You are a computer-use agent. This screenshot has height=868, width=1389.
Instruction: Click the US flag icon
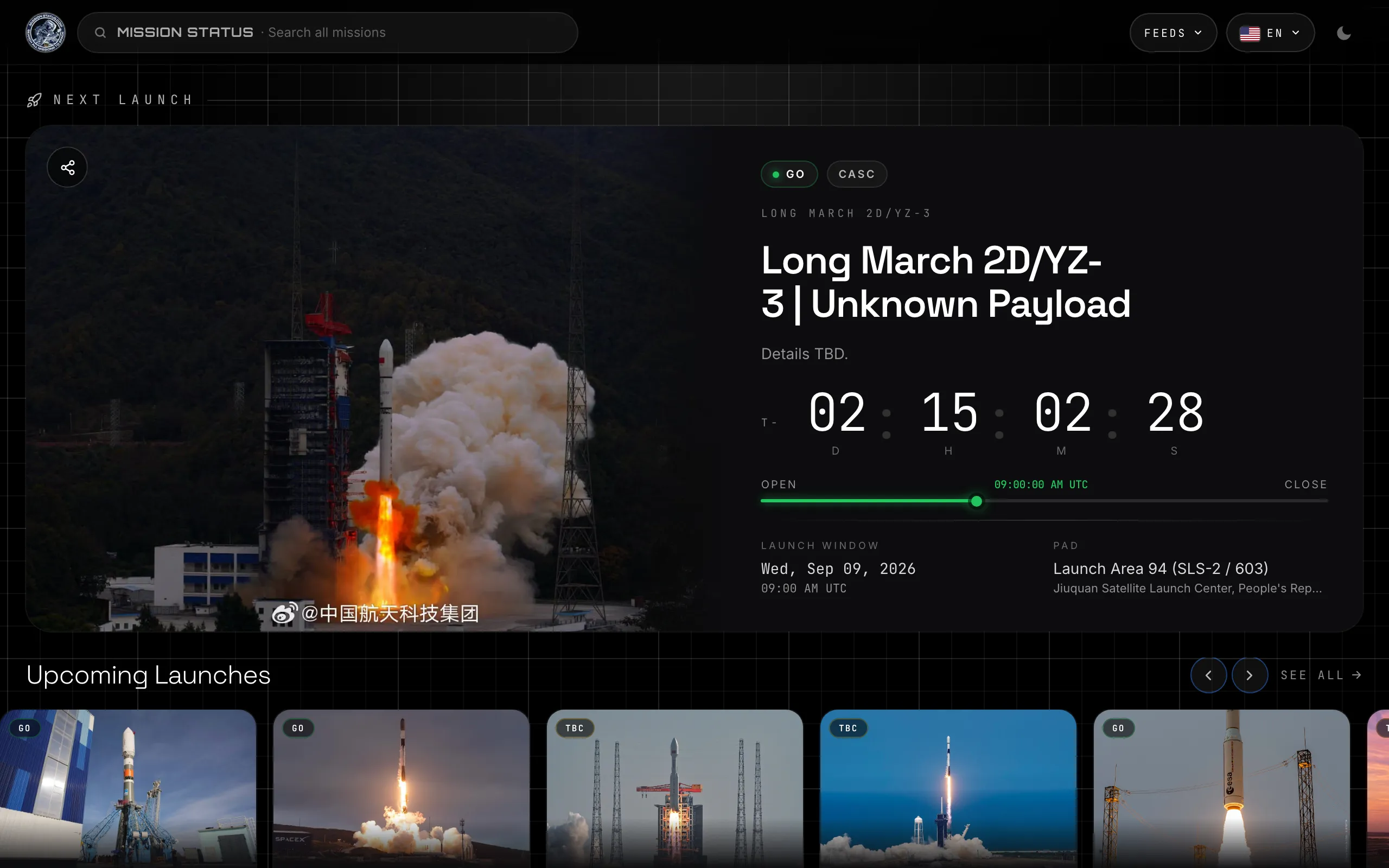pyautogui.click(x=1250, y=33)
